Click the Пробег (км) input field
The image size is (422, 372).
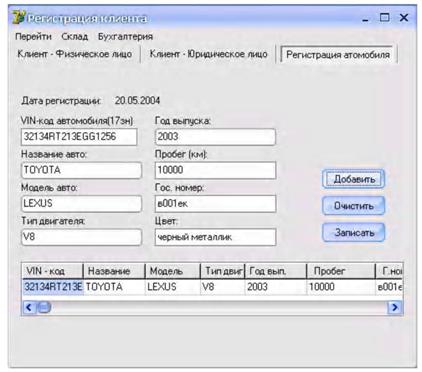[x=215, y=170]
